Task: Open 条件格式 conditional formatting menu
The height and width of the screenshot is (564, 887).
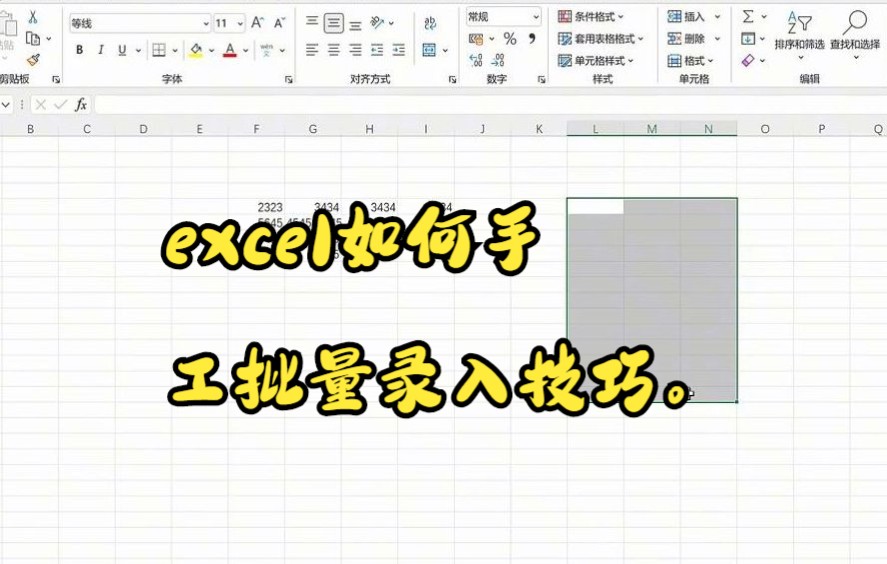Action: (x=591, y=16)
